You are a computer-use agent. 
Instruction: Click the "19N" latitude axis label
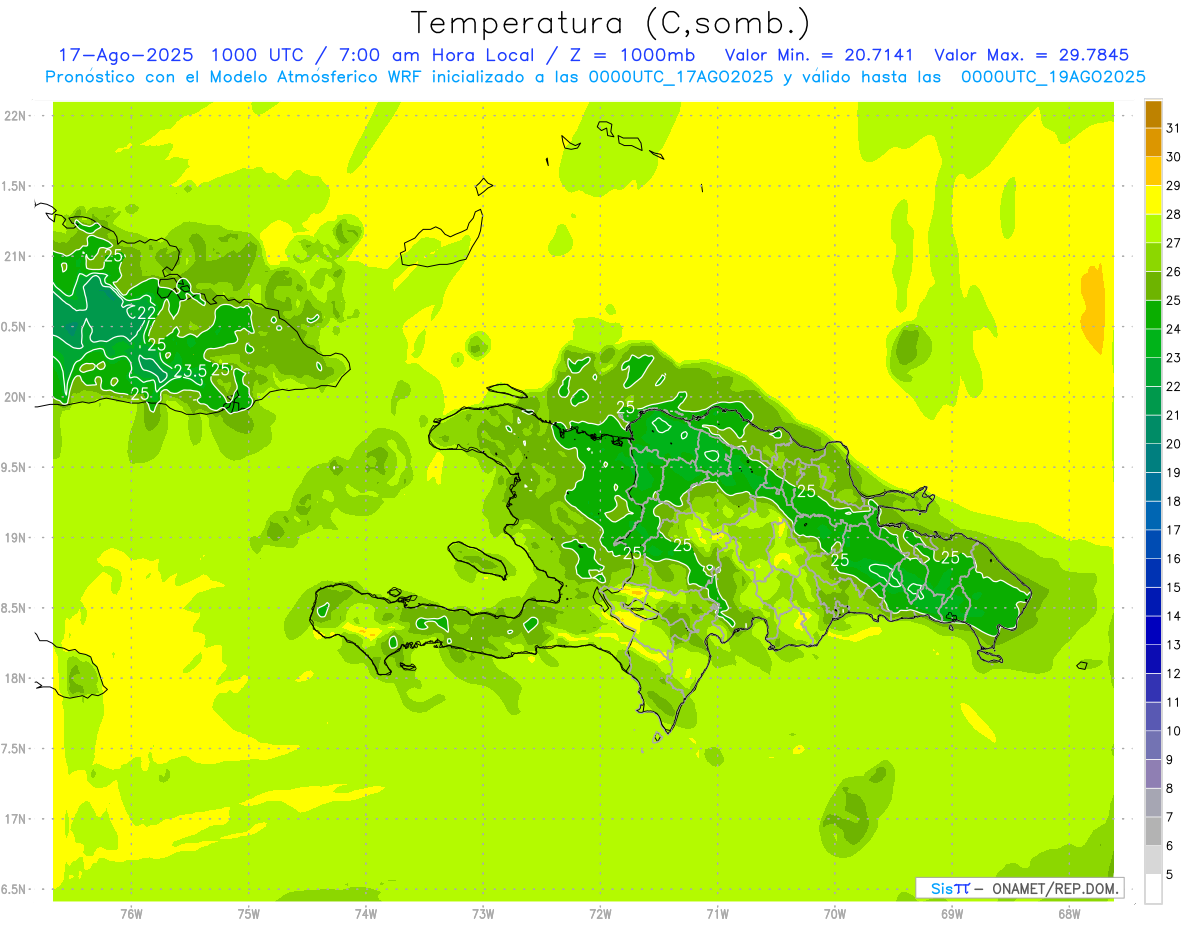coord(15,538)
